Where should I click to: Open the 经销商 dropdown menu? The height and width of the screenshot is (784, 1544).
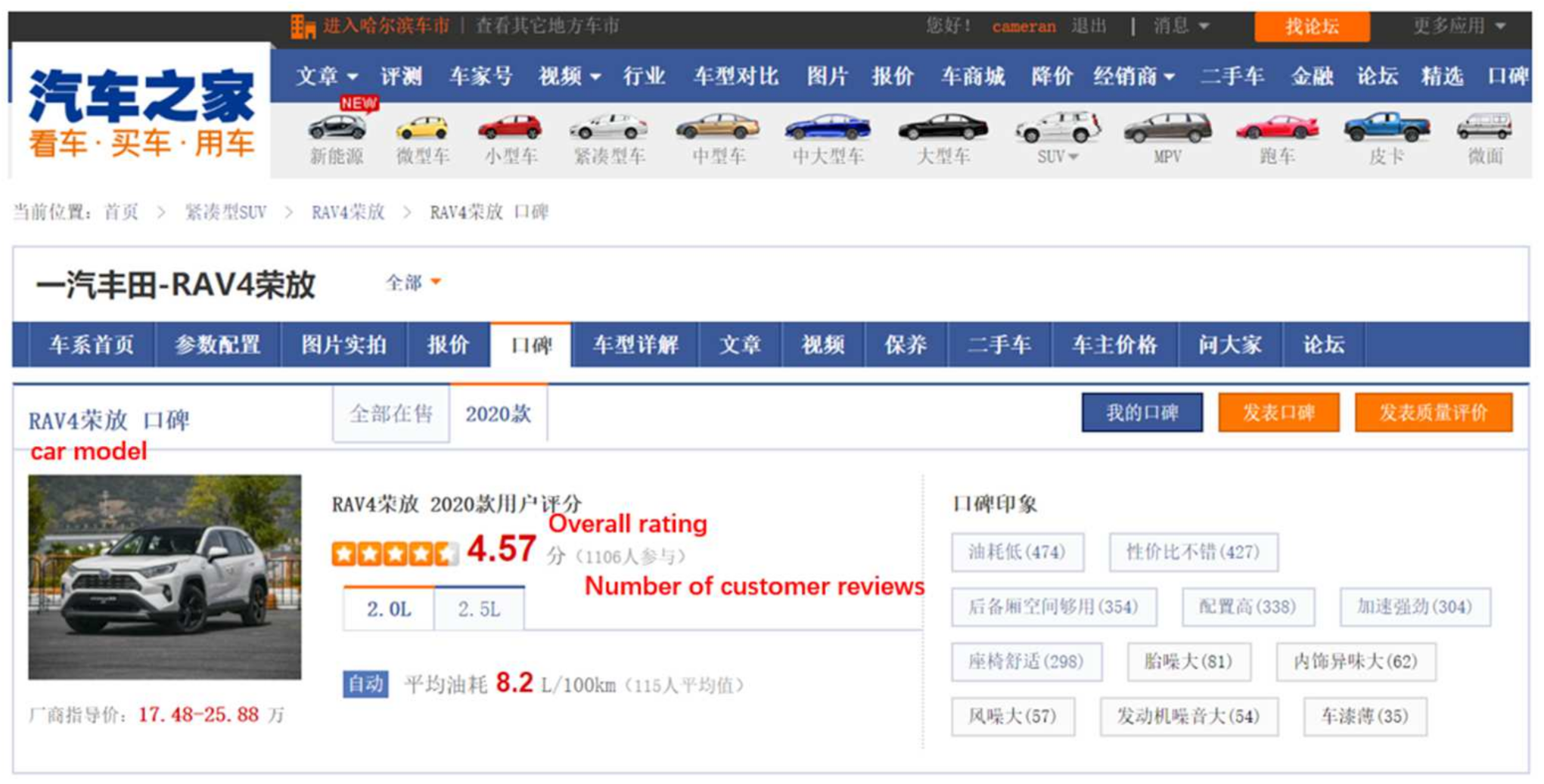pyautogui.click(x=1134, y=76)
